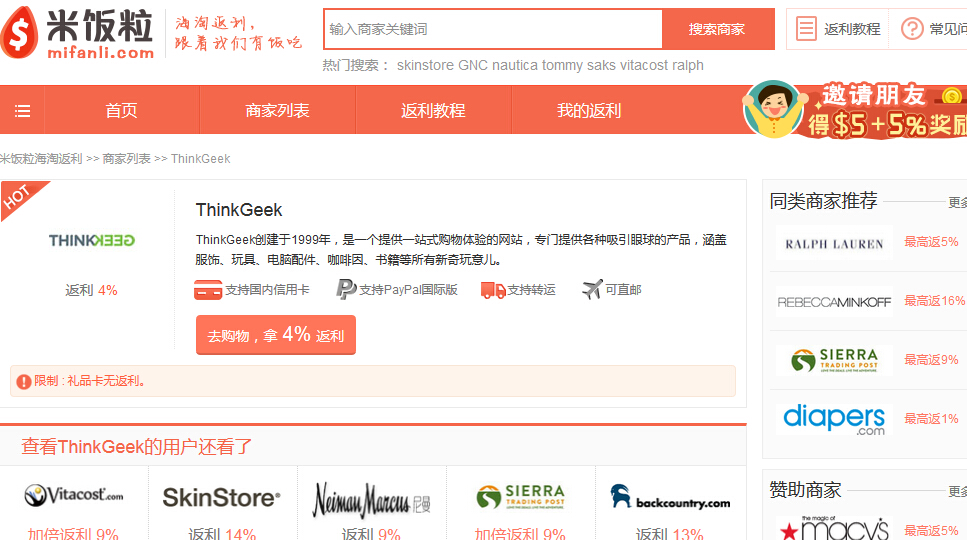The image size is (967, 540).
Task: Search hot keyword ralph
Action: pyautogui.click(x=688, y=65)
